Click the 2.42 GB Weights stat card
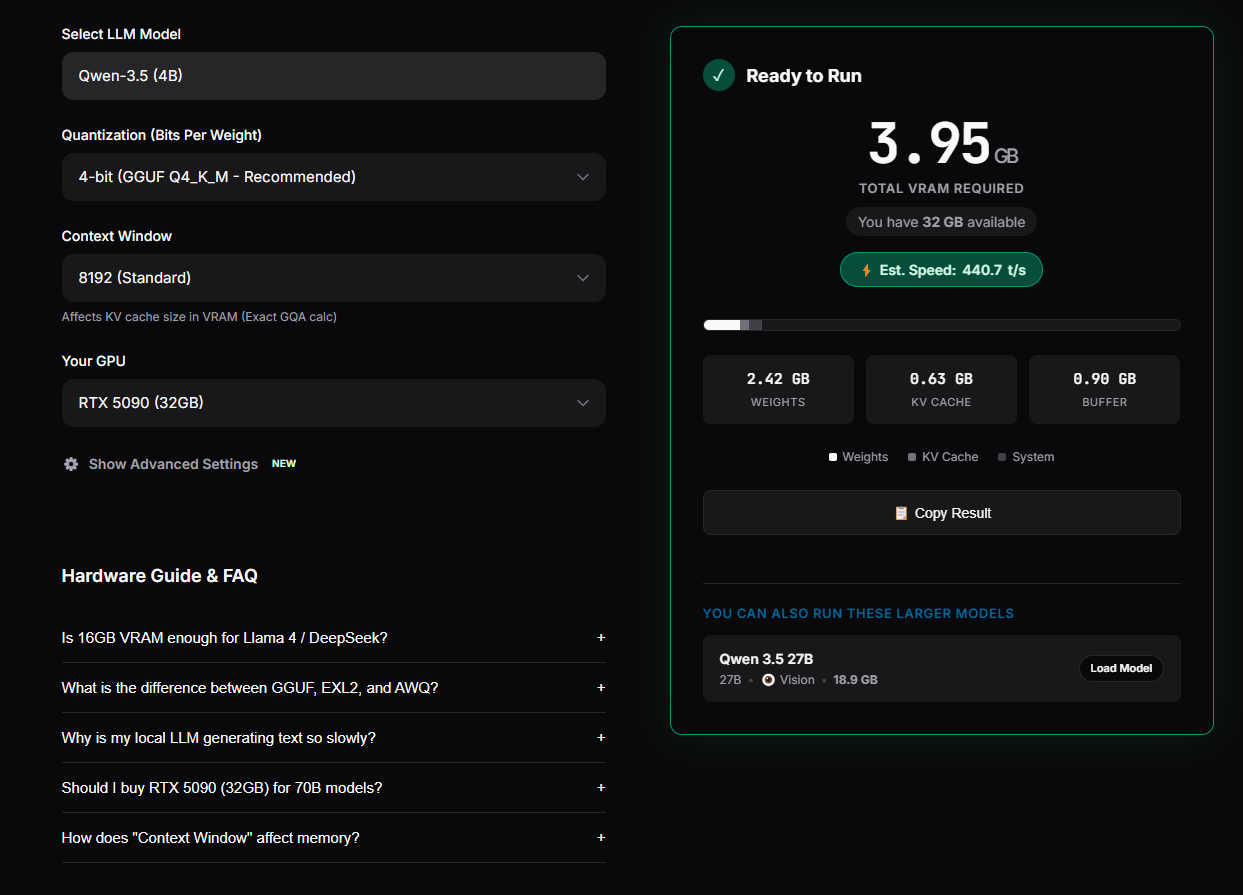 [778, 389]
